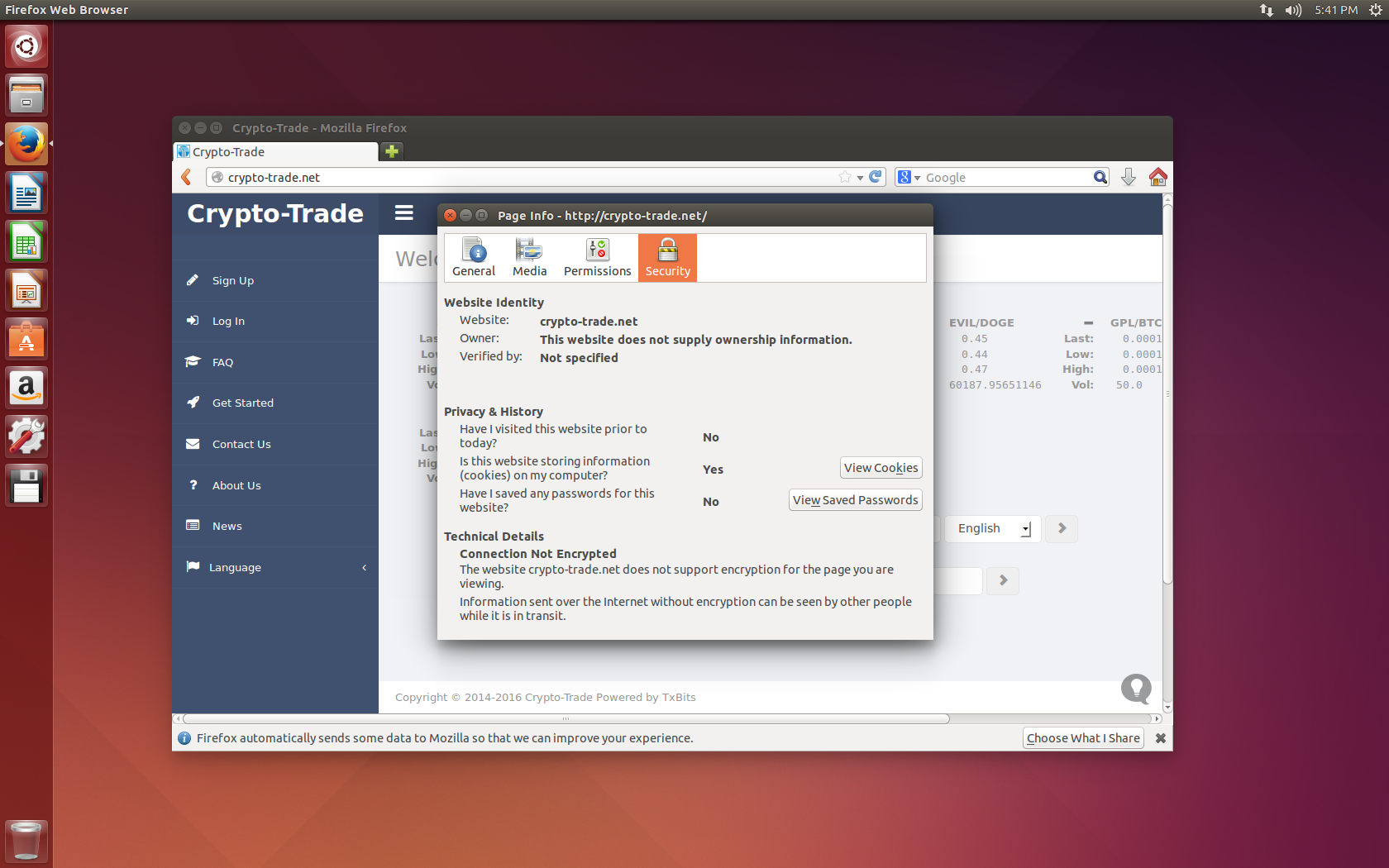Open the Permissions tab
This screenshot has width=1389, height=868.
597,258
